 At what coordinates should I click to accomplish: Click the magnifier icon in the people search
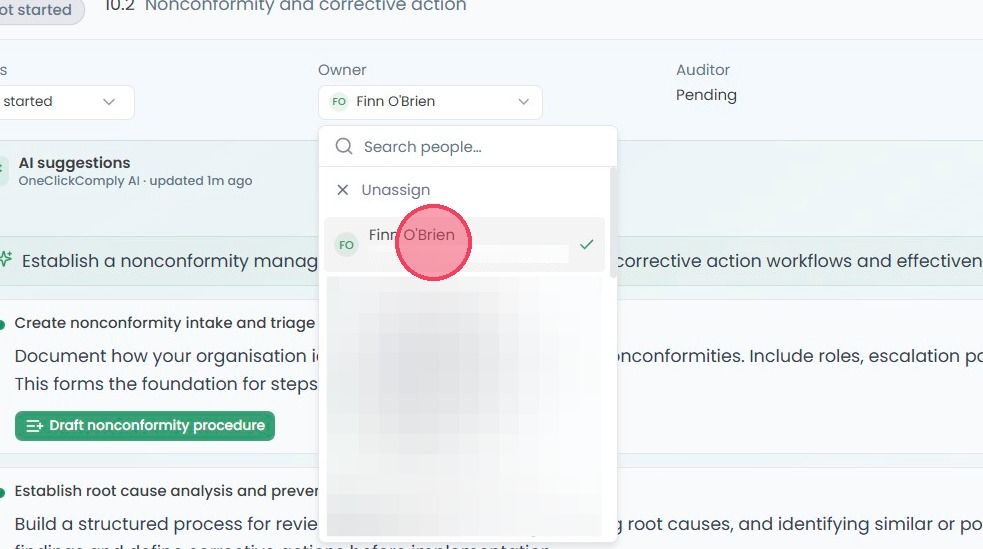pos(344,147)
